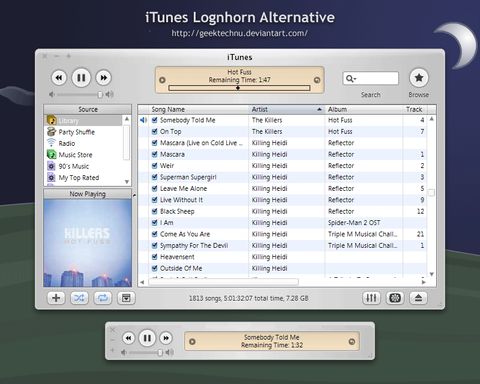The width and height of the screenshot is (480, 384).
Task: Open the equalizer window button
Action: click(371, 298)
